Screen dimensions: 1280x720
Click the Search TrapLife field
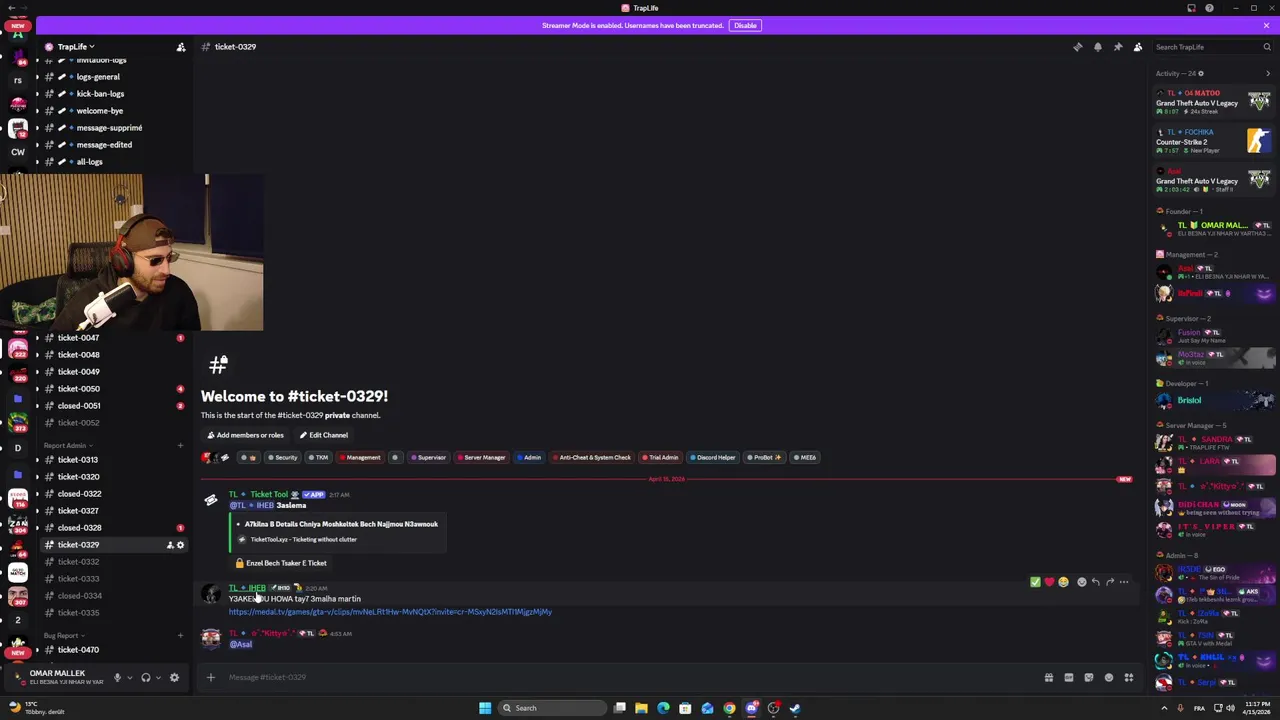pos(1213,47)
